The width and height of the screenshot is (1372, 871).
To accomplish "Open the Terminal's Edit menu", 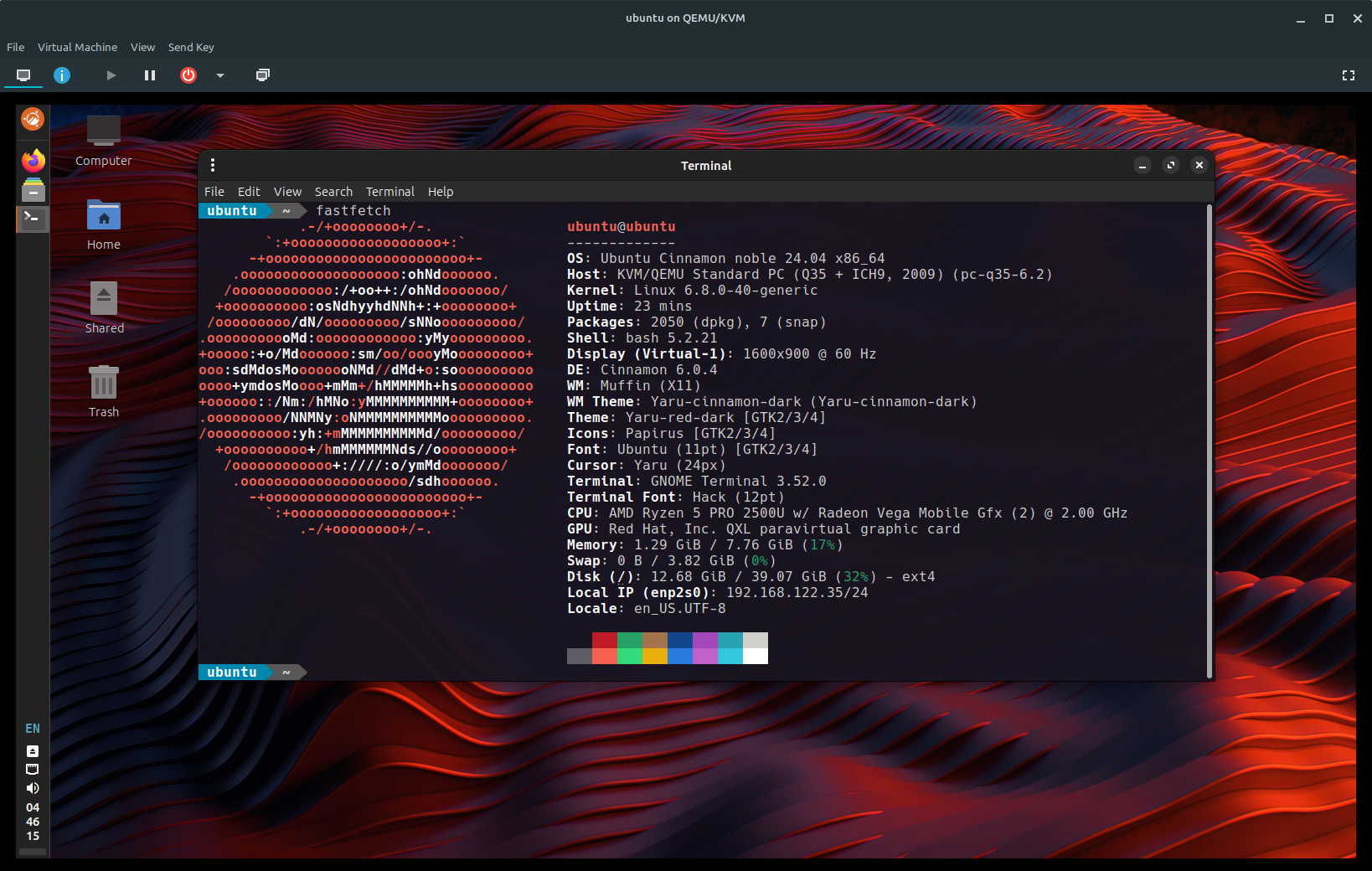I will click(x=249, y=192).
